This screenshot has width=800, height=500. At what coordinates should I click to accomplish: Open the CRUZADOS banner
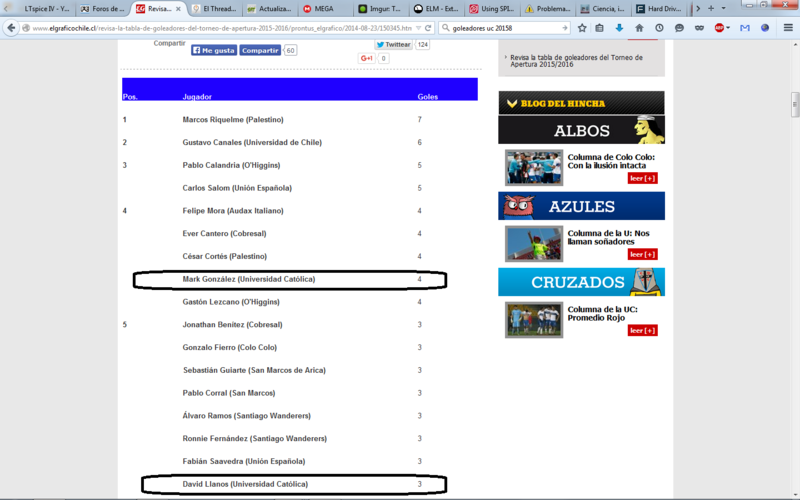(581, 282)
